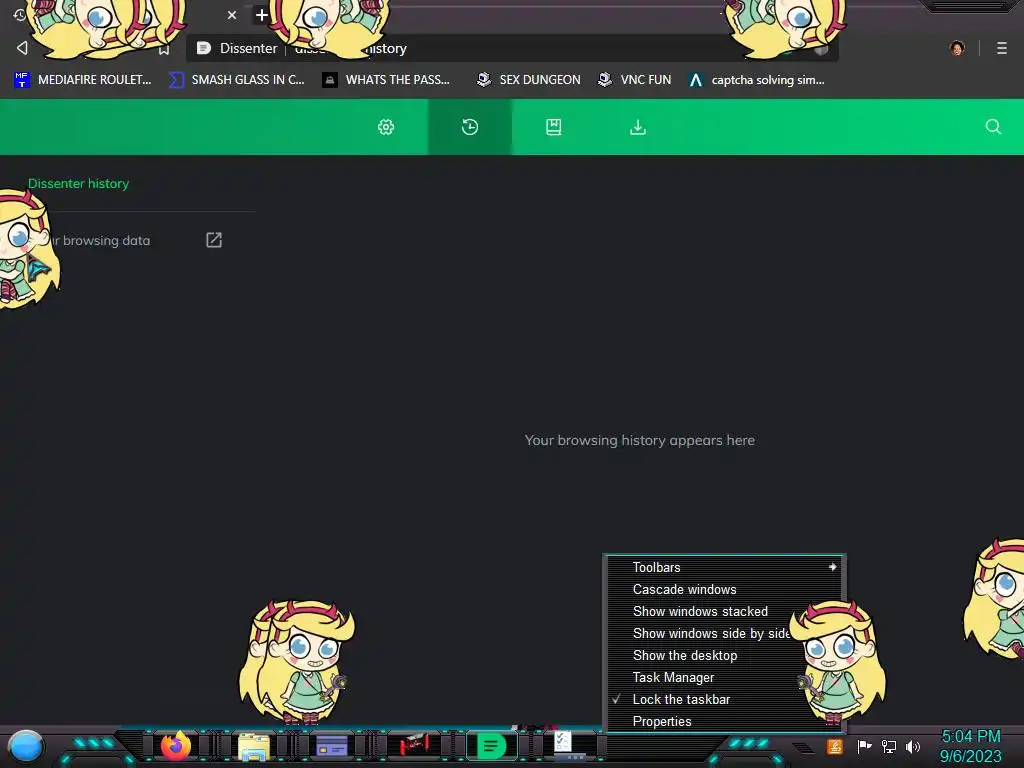Click the search magnifier in green bar
This screenshot has height=768, width=1024.
pyautogui.click(x=993, y=127)
